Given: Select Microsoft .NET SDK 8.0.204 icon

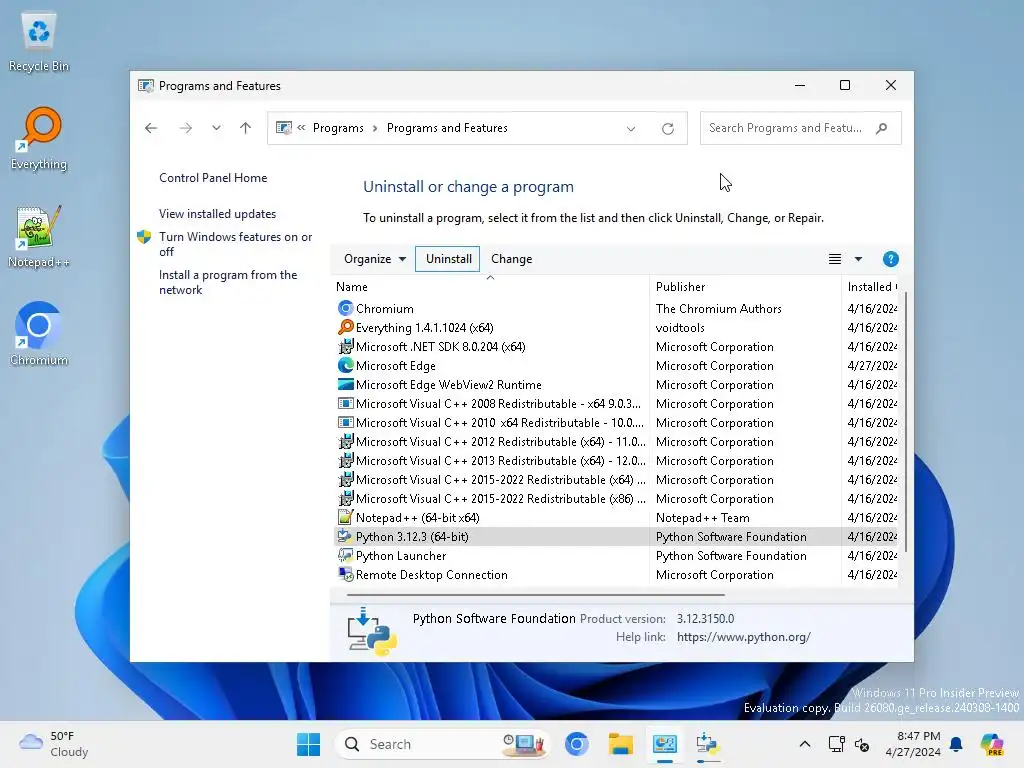Looking at the screenshot, I should click(345, 346).
